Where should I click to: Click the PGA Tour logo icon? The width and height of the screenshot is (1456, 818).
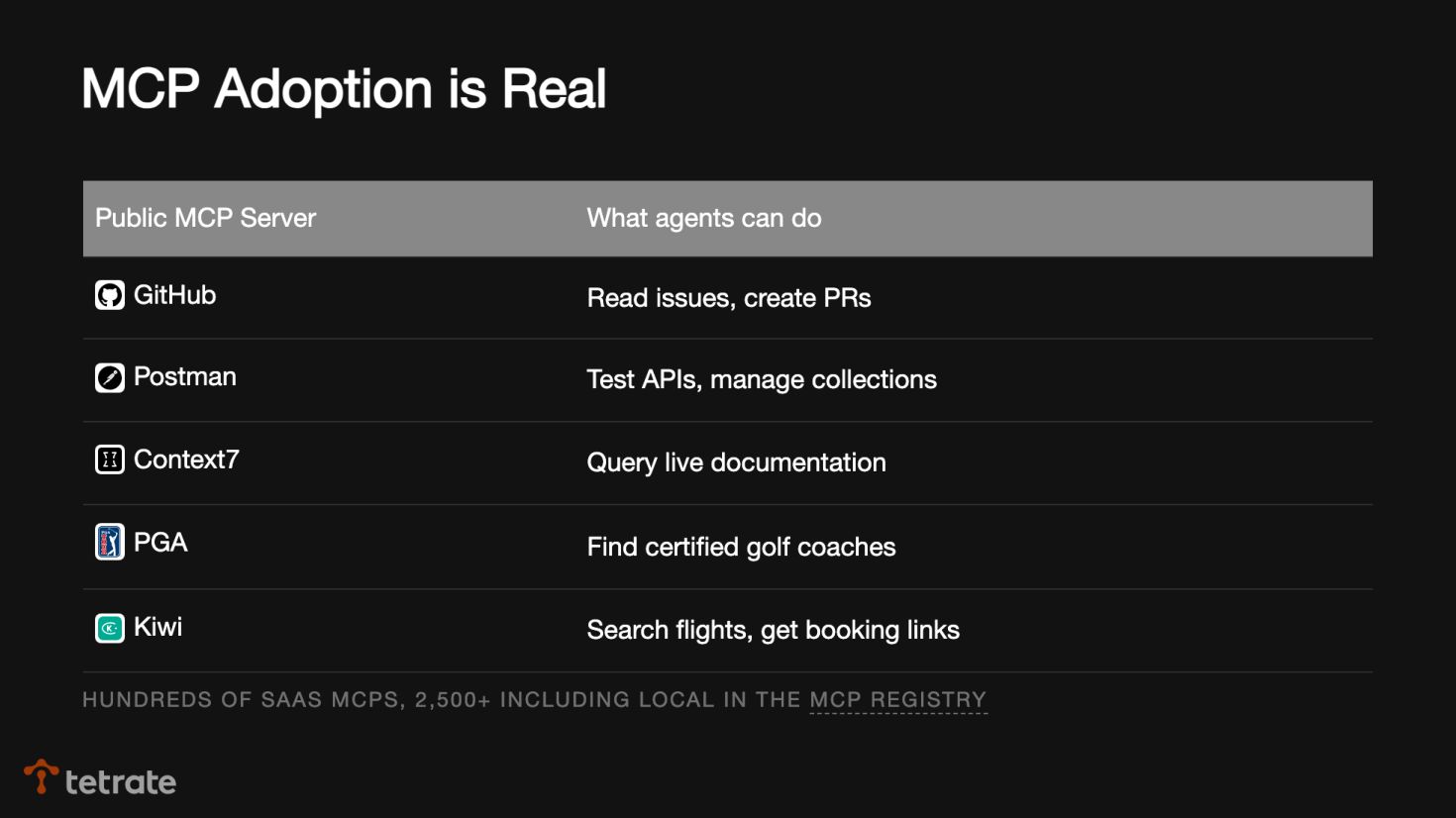click(110, 542)
